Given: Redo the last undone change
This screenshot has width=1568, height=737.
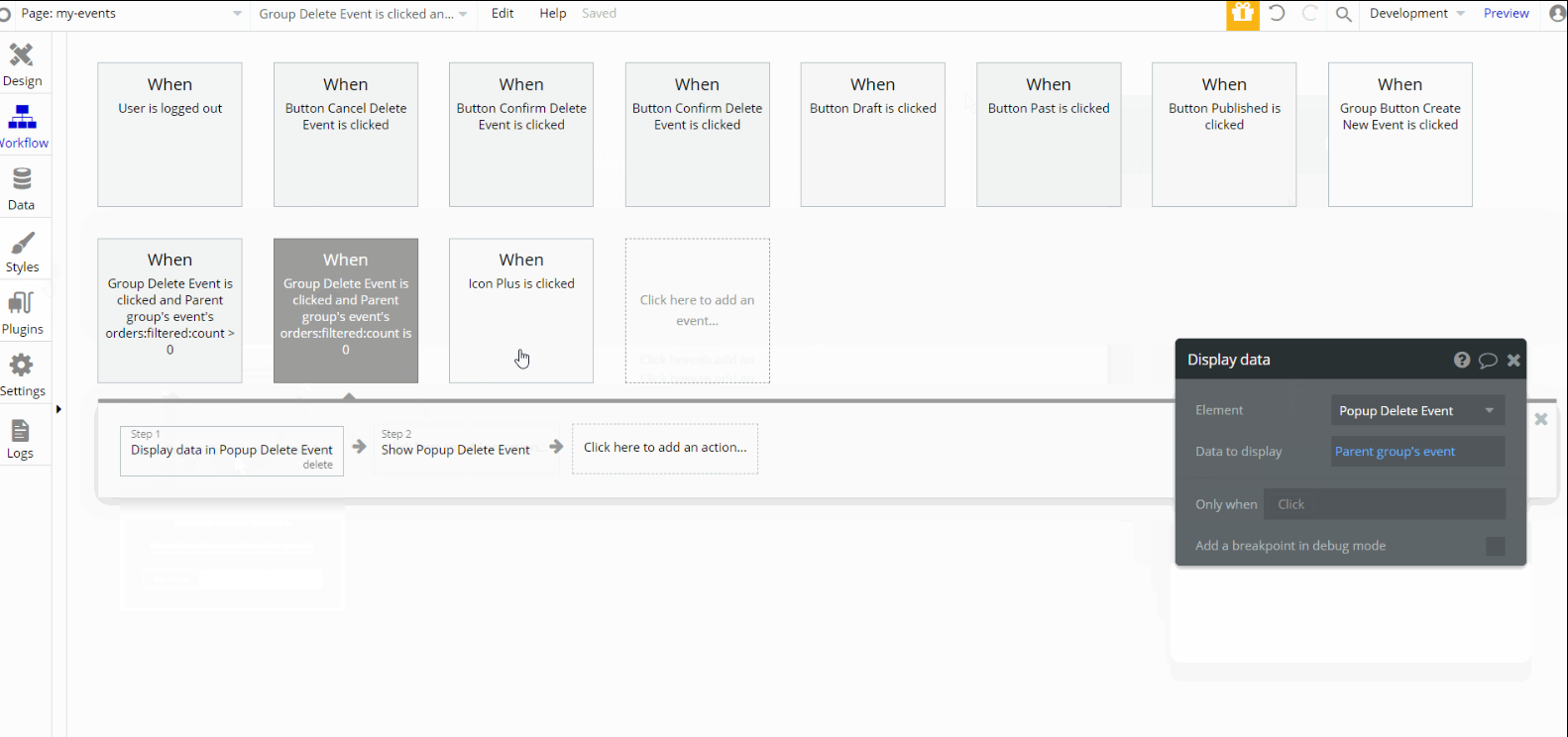Looking at the screenshot, I should [x=1310, y=14].
